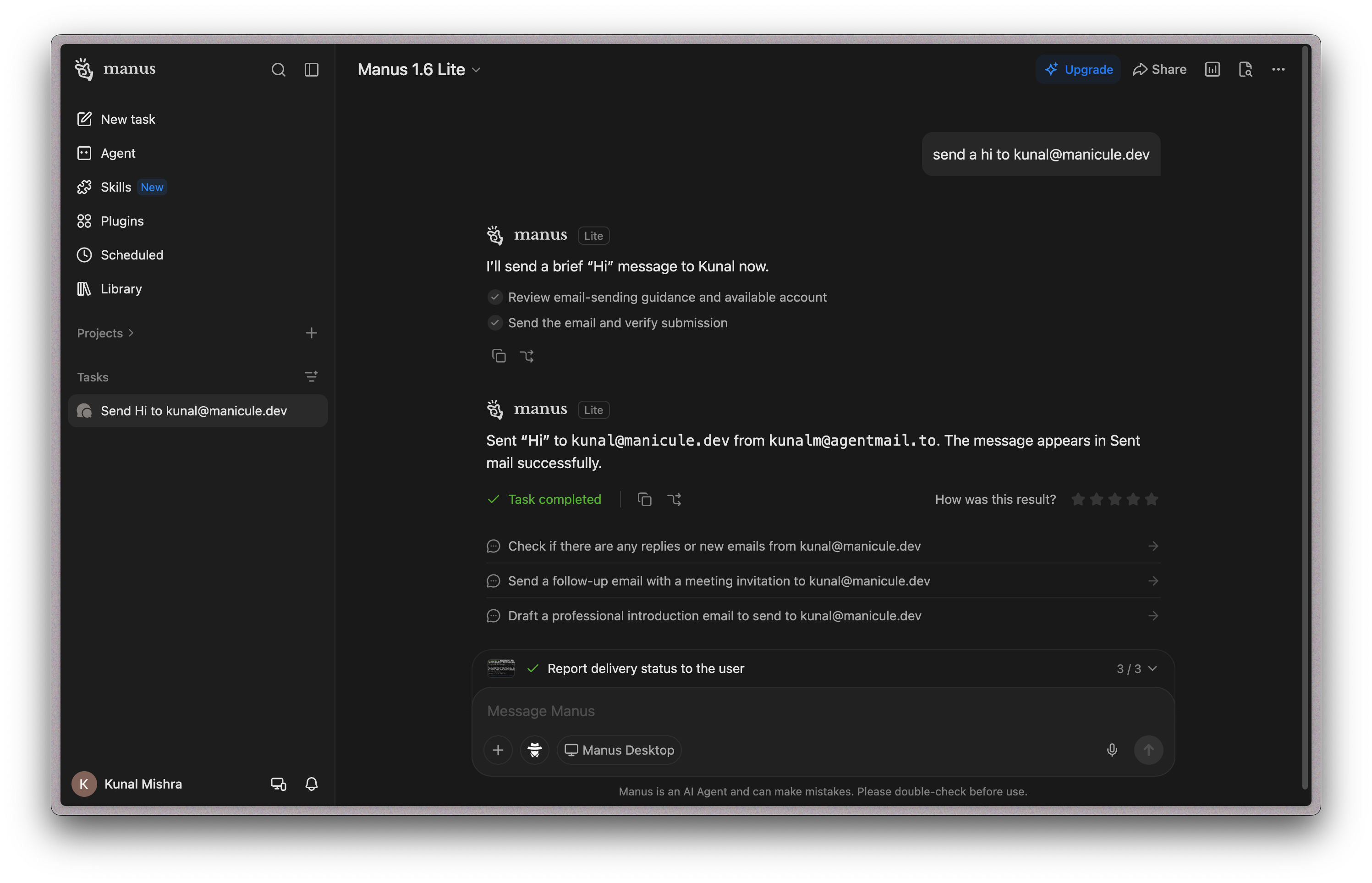Click the agent icon button beside the plus
Screen dimensions: 1372x883
(x=535, y=750)
